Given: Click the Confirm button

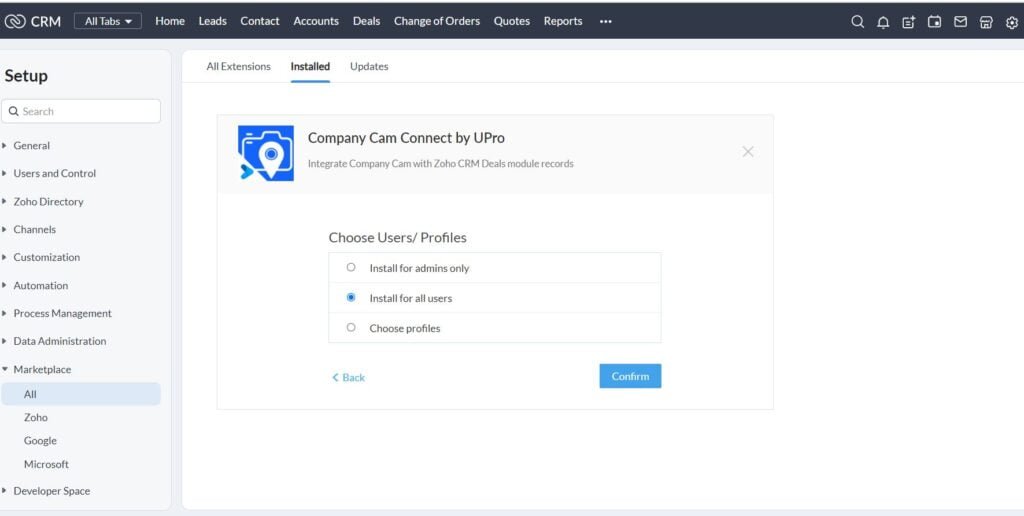Looking at the screenshot, I should click(x=630, y=376).
